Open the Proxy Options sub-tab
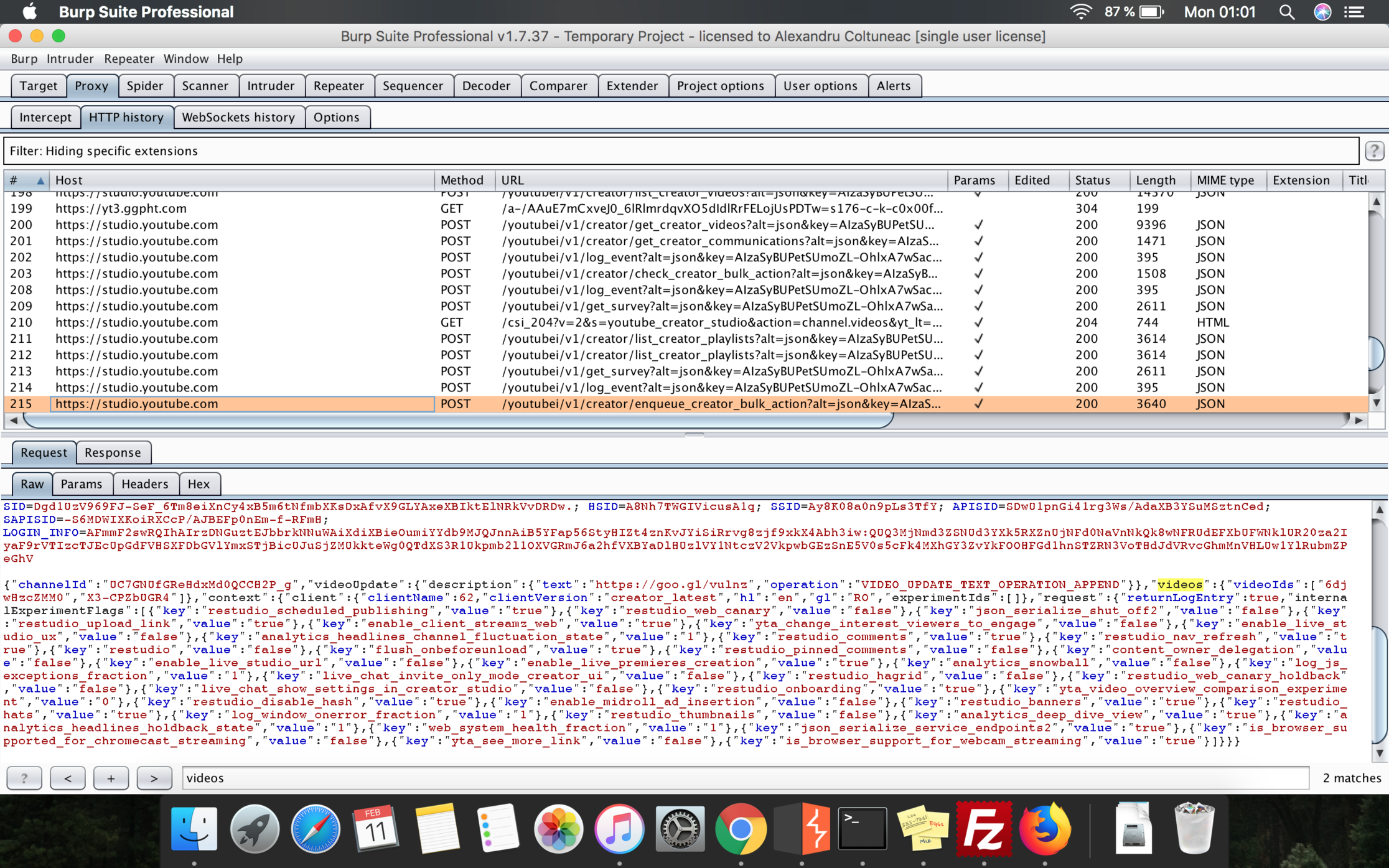Screen dimensions: 1389x868 pyautogui.click(x=337, y=117)
